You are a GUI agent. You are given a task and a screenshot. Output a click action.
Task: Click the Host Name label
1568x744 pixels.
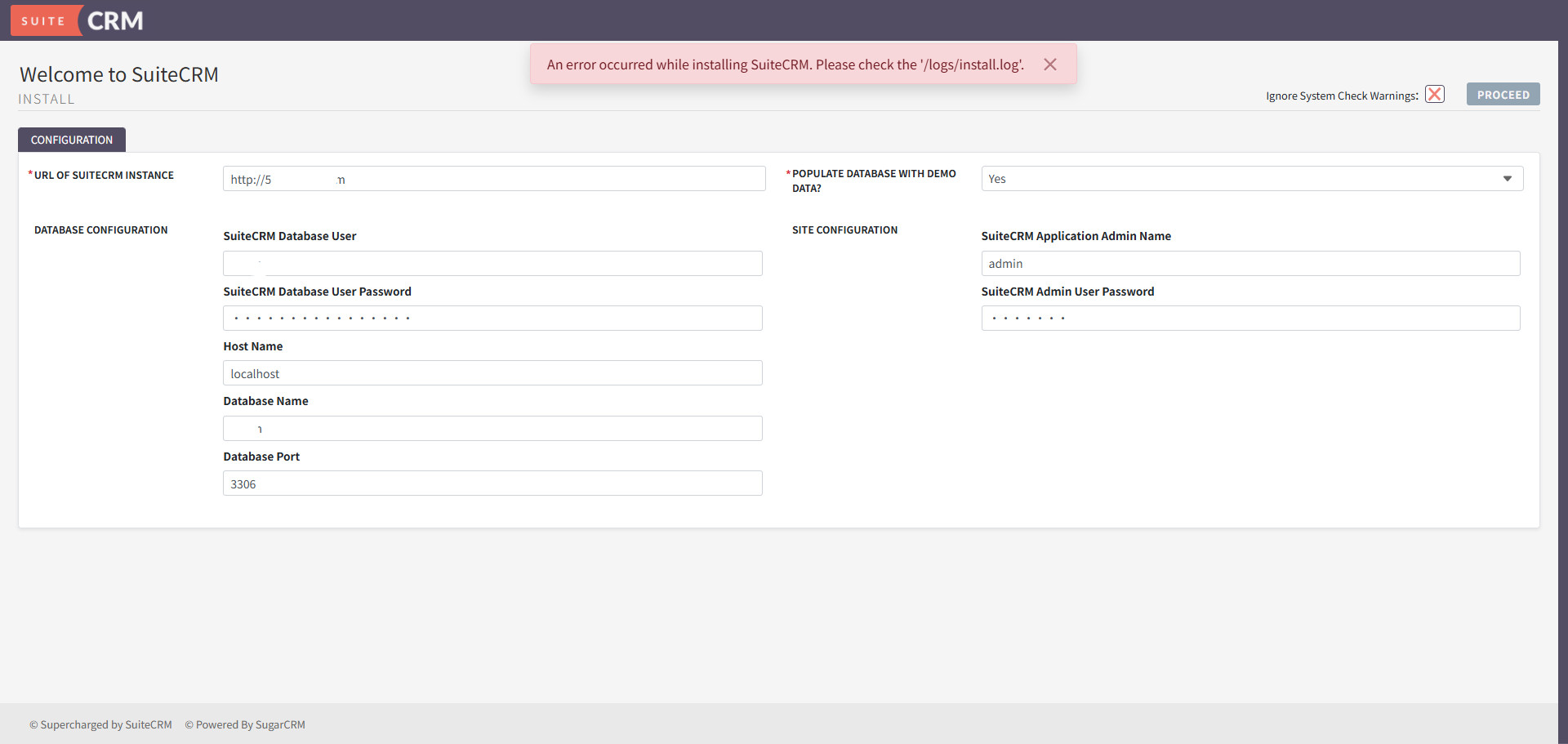click(x=253, y=346)
